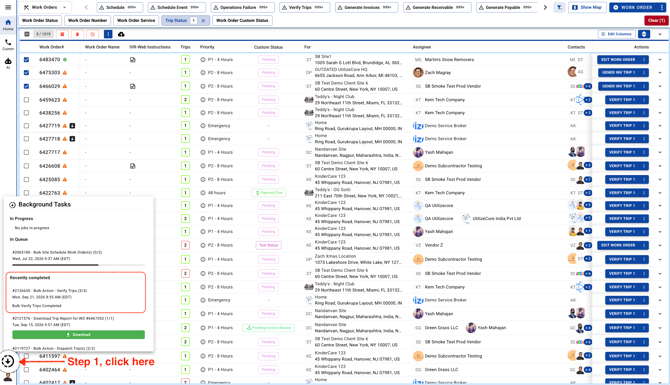The image size is (670, 385).
Task: Click the first red bulk action icon
Action: click(x=62, y=34)
